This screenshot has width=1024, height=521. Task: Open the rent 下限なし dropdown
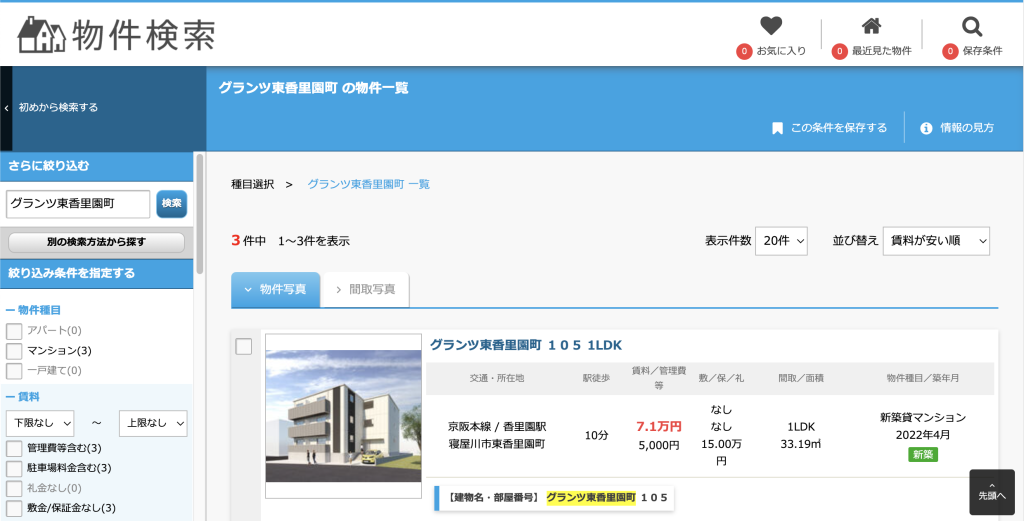40,423
